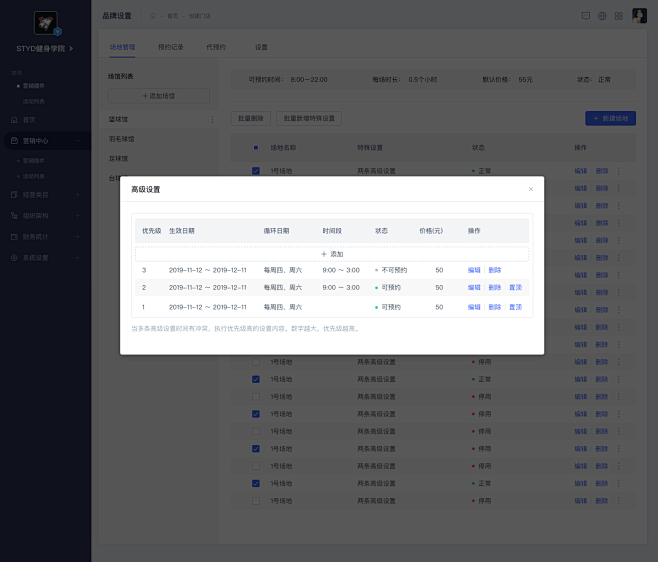Open the grid apps icon in header
The height and width of the screenshot is (562, 658).
tap(619, 16)
